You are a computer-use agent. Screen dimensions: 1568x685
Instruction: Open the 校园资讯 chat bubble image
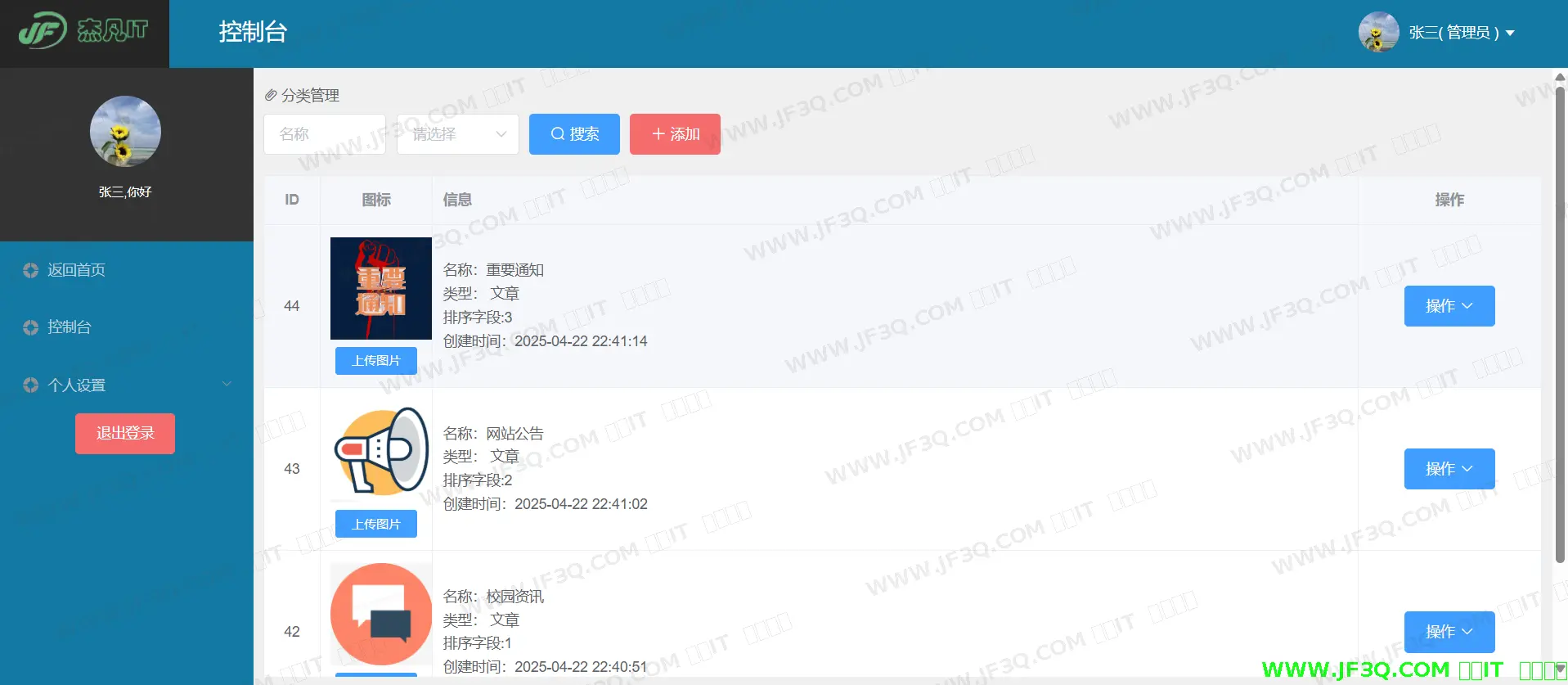(x=380, y=614)
